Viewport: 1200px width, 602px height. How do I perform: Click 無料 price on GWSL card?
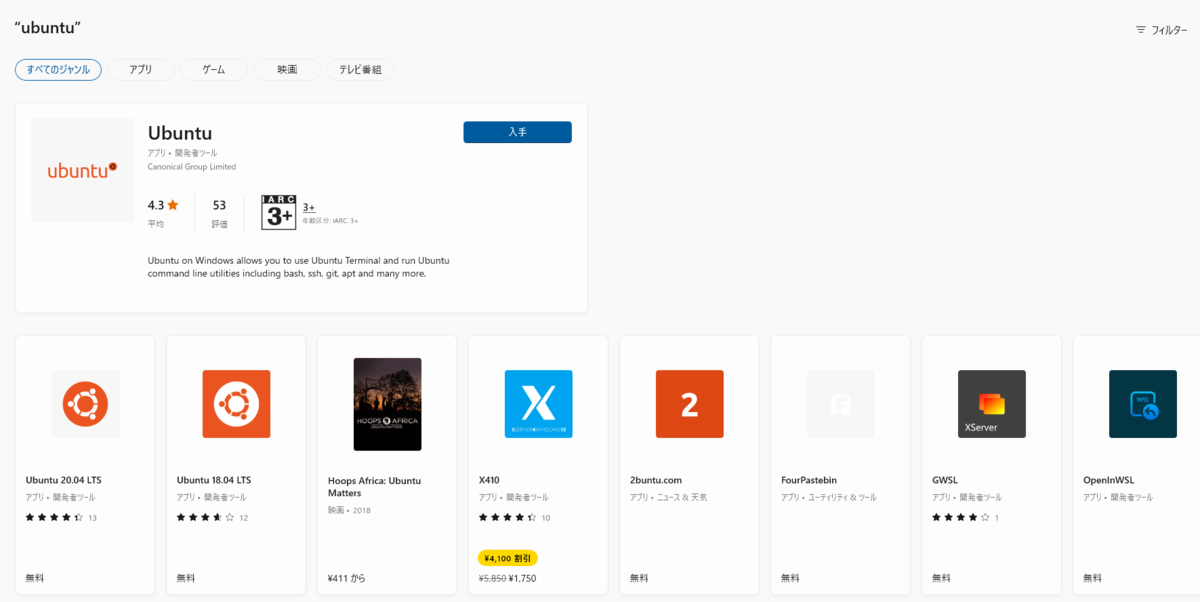click(941, 578)
